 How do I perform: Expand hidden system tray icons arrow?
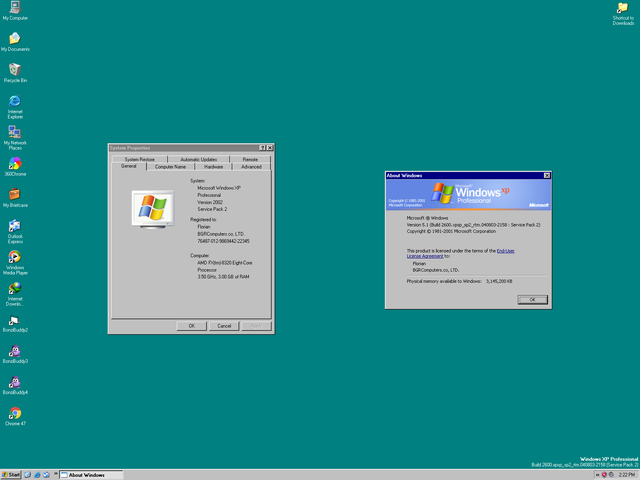598,475
